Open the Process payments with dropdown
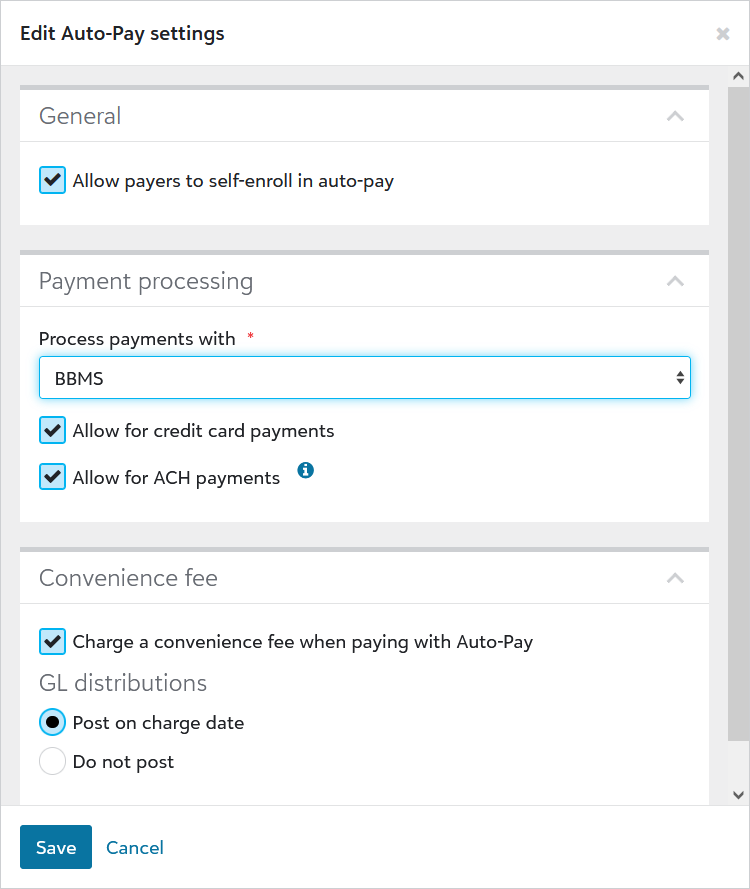This screenshot has height=889, width=750. pos(364,378)
